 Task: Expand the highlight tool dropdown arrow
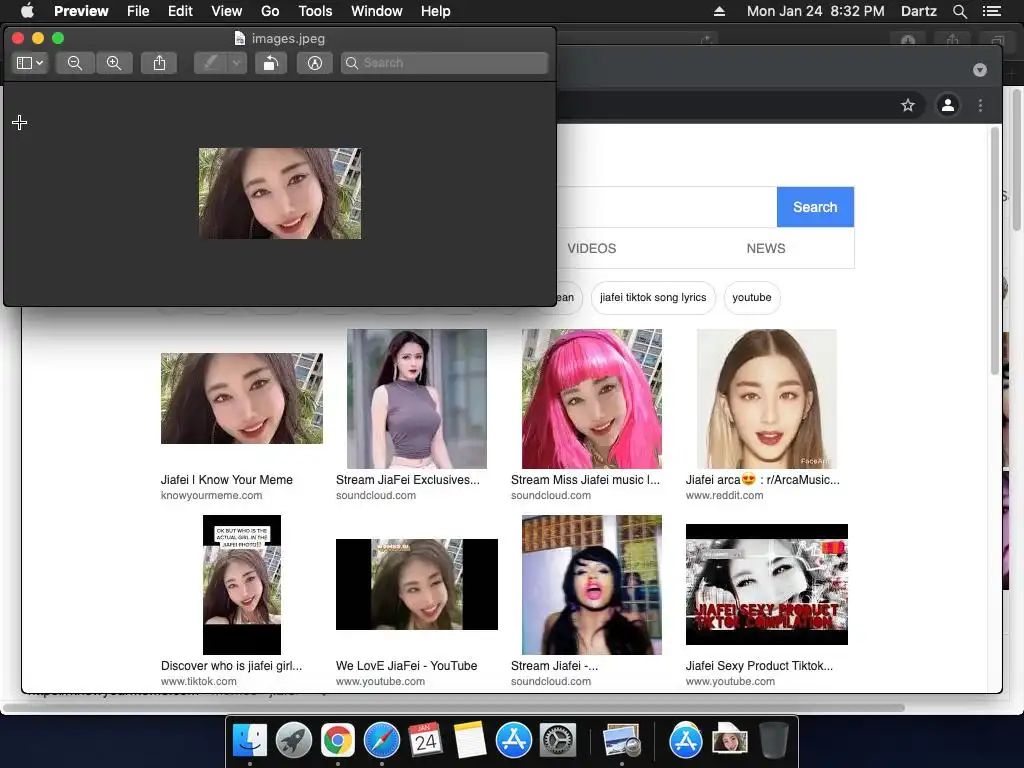236,63
